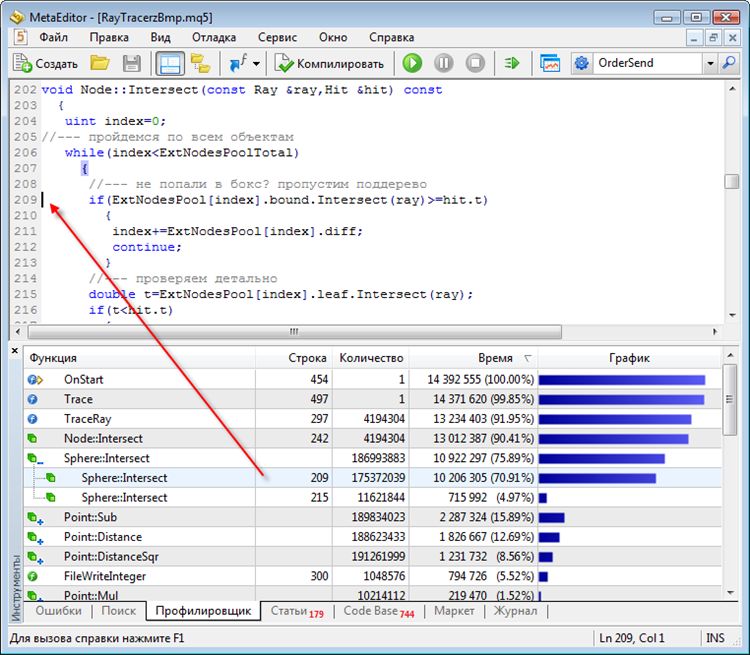Open the Правка menu
Screen dimensions: 750x655
[109, 37]
